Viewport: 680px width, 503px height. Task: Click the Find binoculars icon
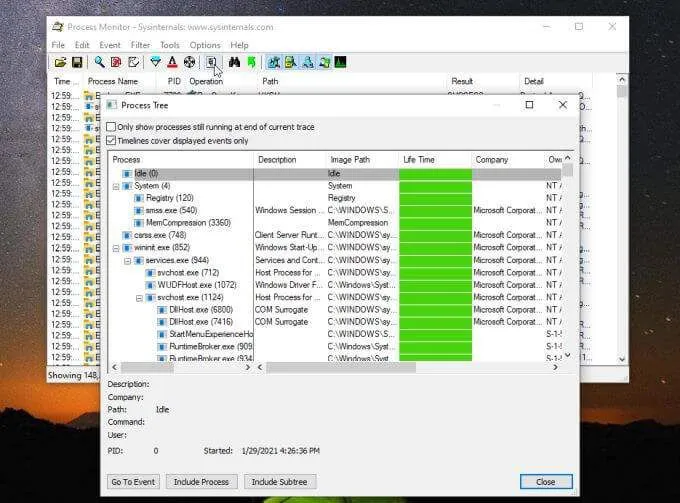point(234,62)
